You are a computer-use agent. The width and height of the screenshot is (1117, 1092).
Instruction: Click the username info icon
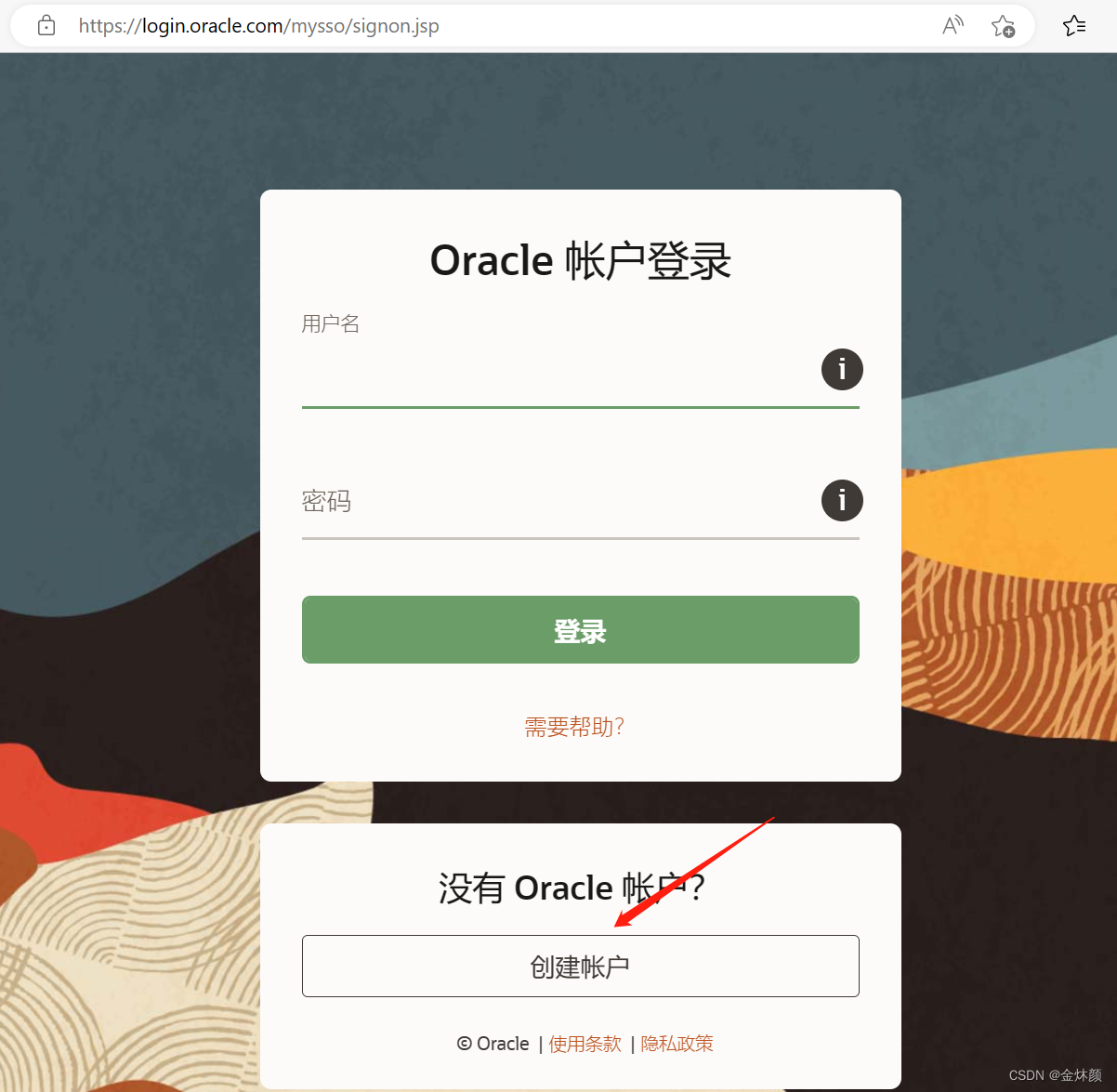[x=842, y=369]
